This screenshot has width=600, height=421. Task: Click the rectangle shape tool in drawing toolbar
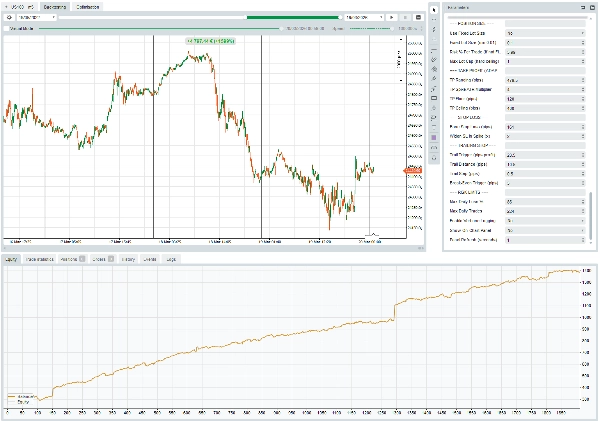(433, 97)
